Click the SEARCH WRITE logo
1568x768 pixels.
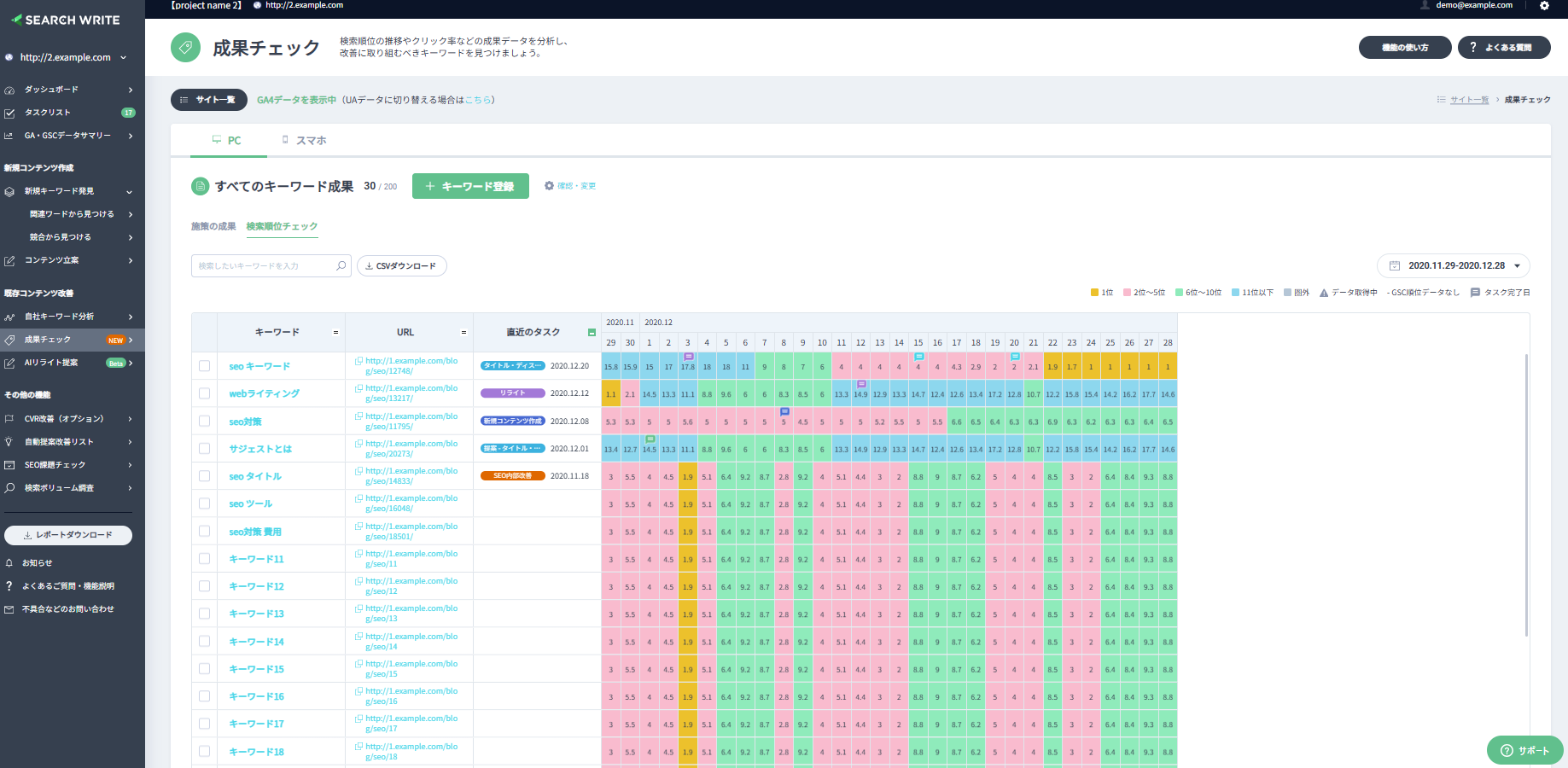(x=66, y=20)
